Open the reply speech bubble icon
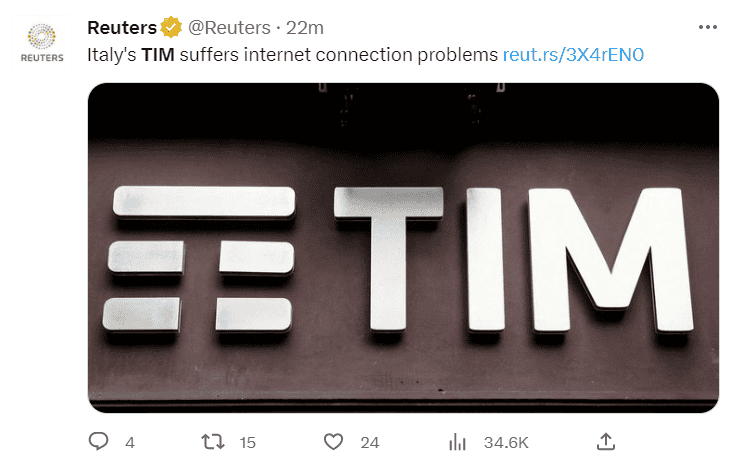This screenshot has width=740, height=467. [x=99, y=442]
